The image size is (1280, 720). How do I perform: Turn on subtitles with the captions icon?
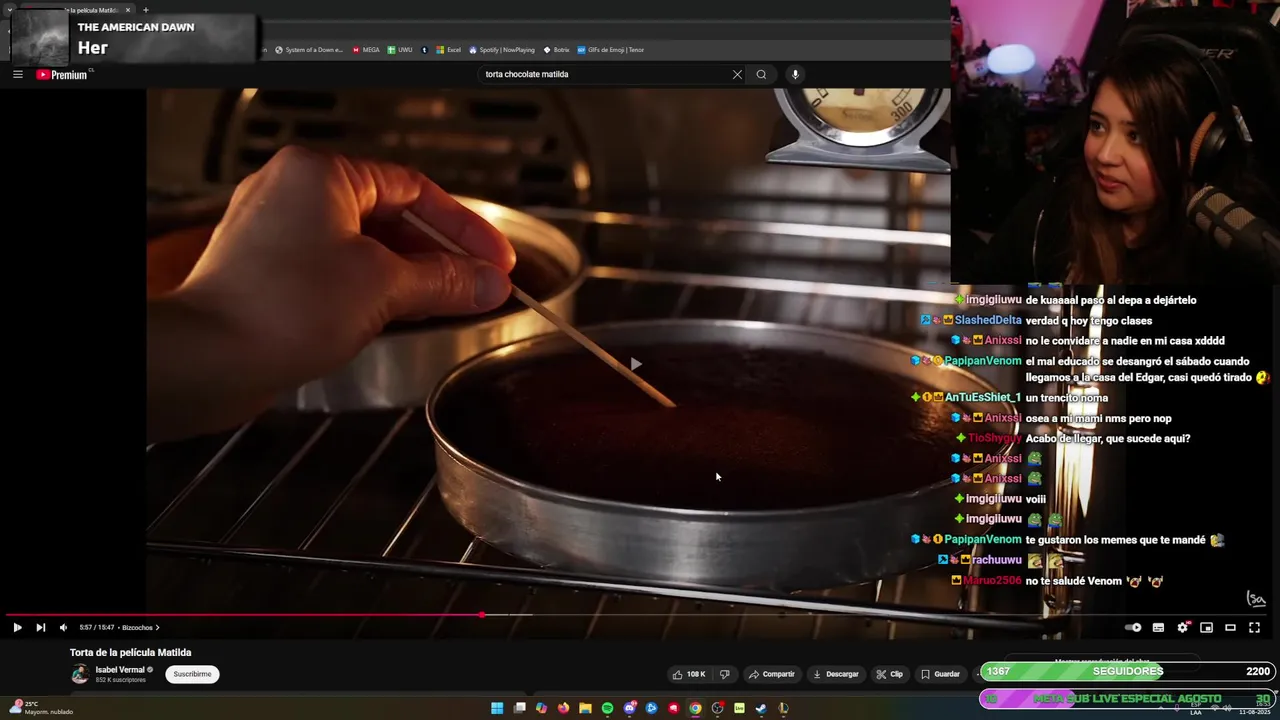pos(1158,628)
